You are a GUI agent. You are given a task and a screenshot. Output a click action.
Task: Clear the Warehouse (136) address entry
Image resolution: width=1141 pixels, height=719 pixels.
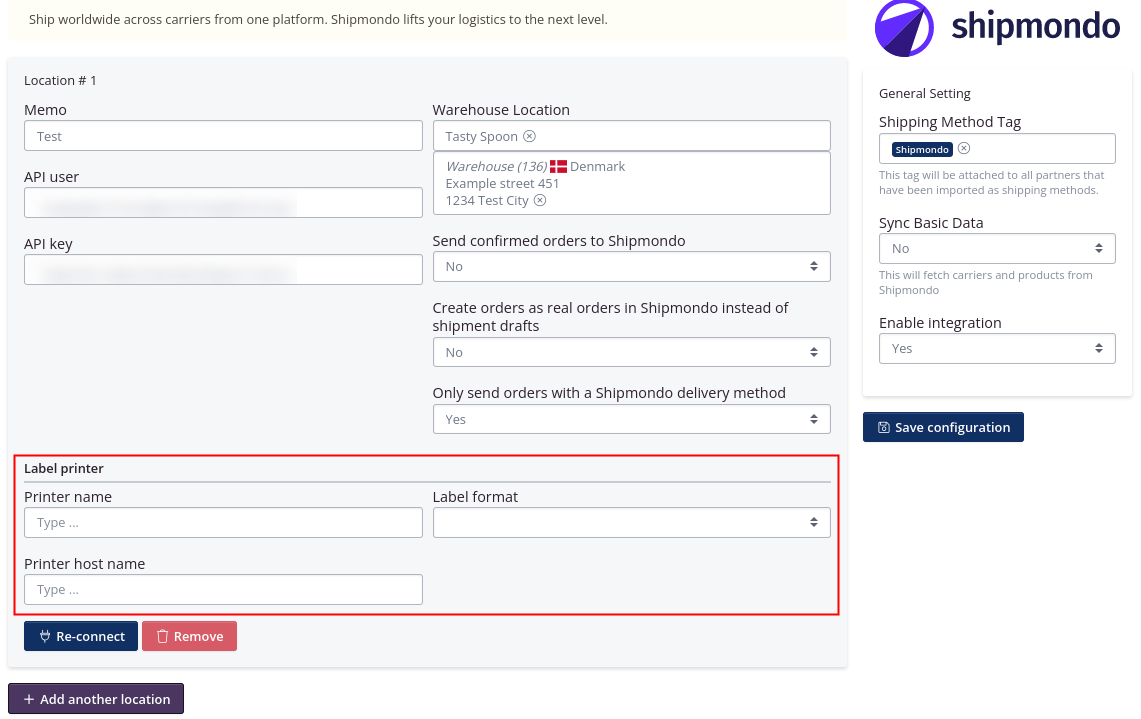[540, 200]
